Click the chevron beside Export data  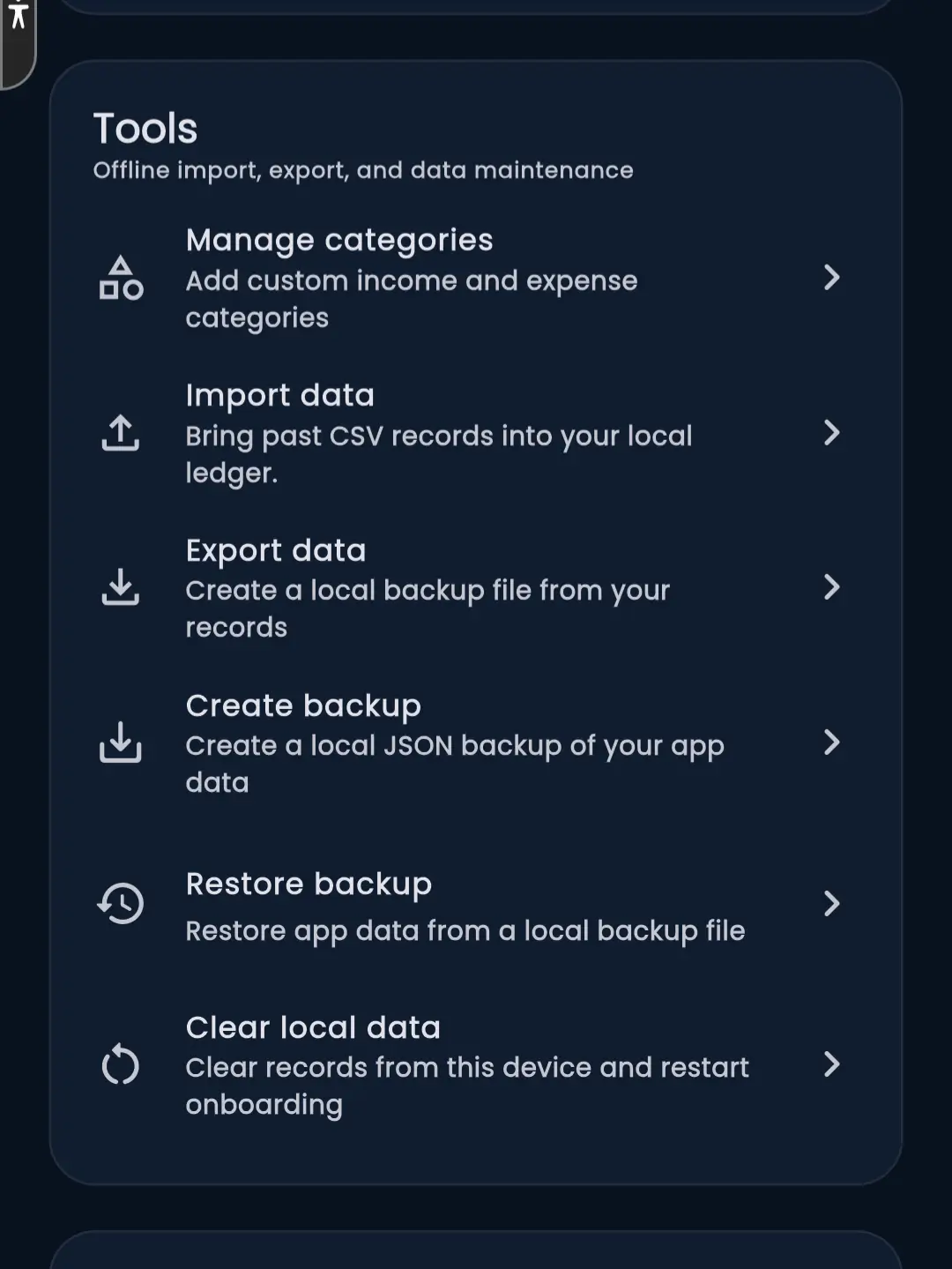(x=831, y=587)
